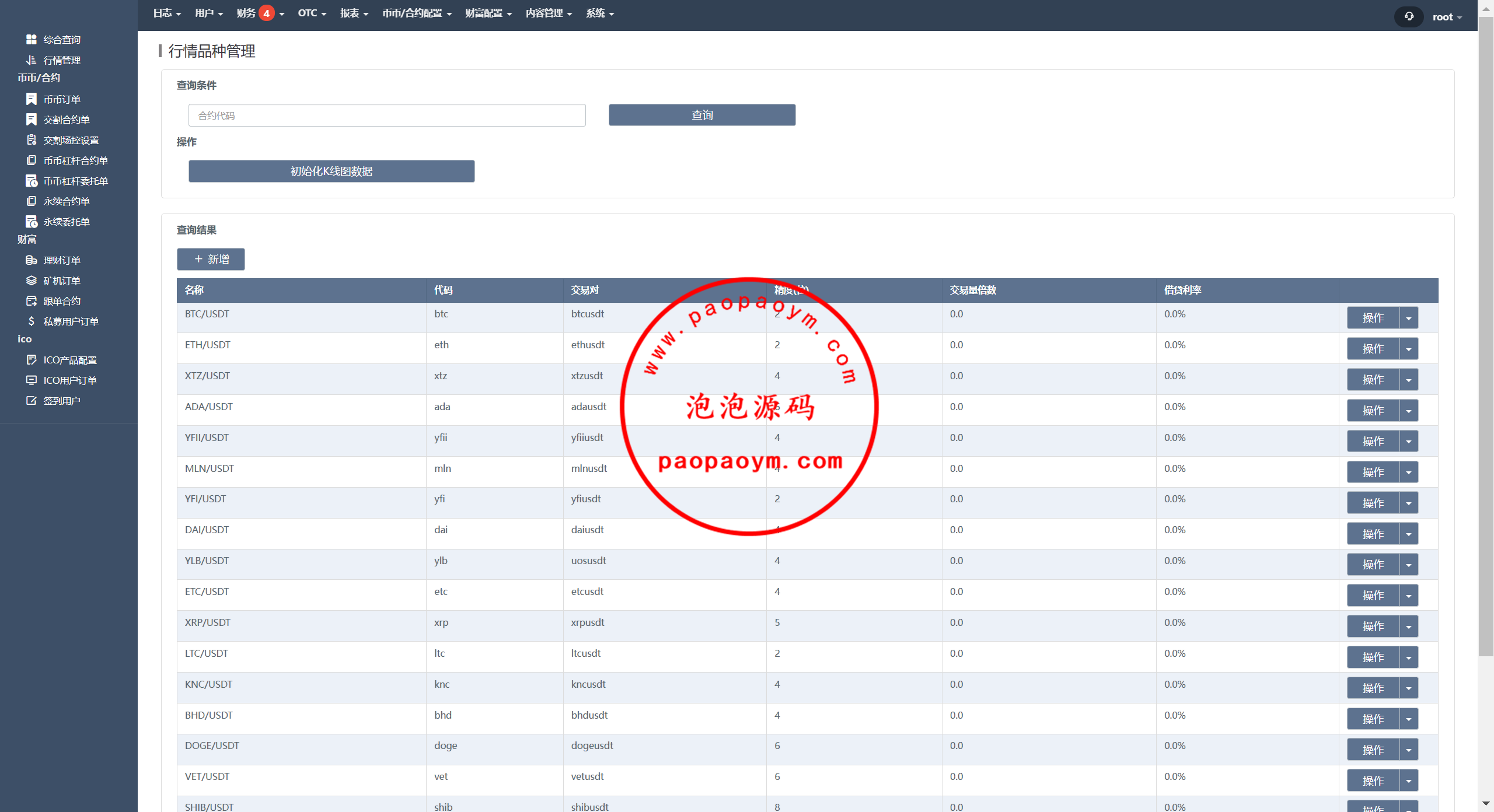Expand 操作 dropdown arrow for ADA/USDT
Viewport: 1494px width, 812px height.
point(1409,411)
